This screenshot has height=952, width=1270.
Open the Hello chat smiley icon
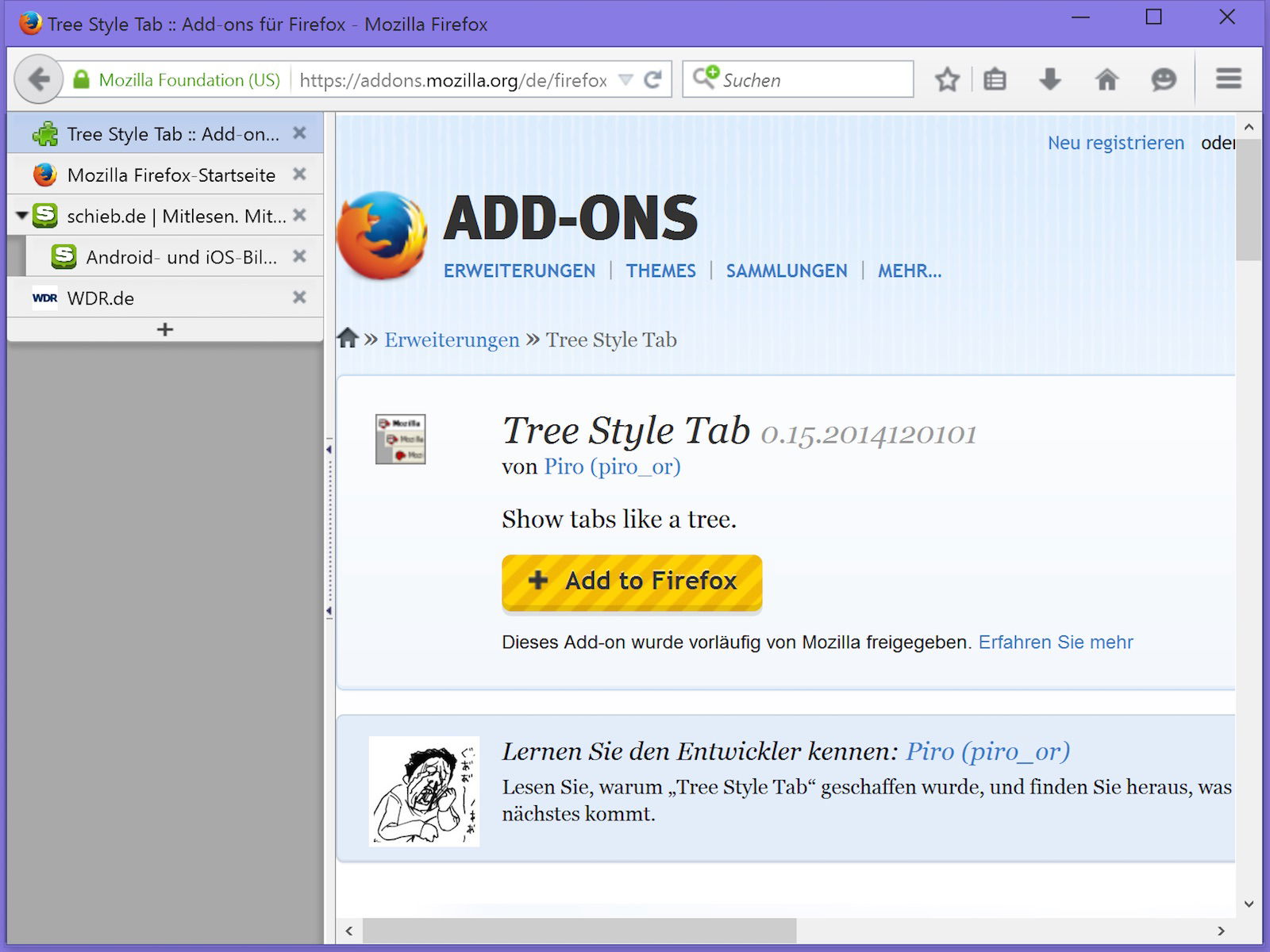[x=1164, y=79]
